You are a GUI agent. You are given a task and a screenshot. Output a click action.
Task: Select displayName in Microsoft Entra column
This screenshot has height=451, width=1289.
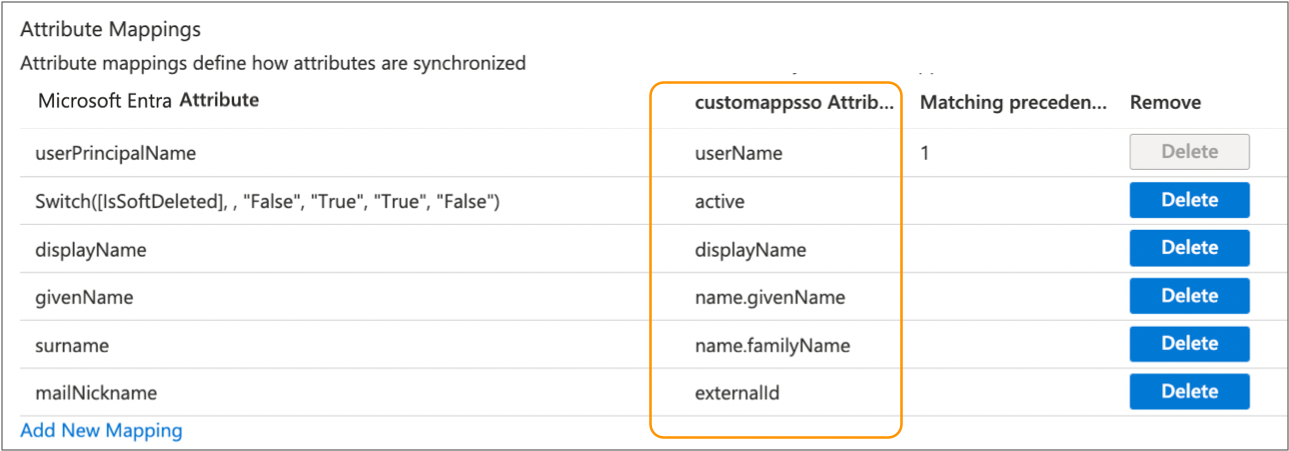point(90,250)
